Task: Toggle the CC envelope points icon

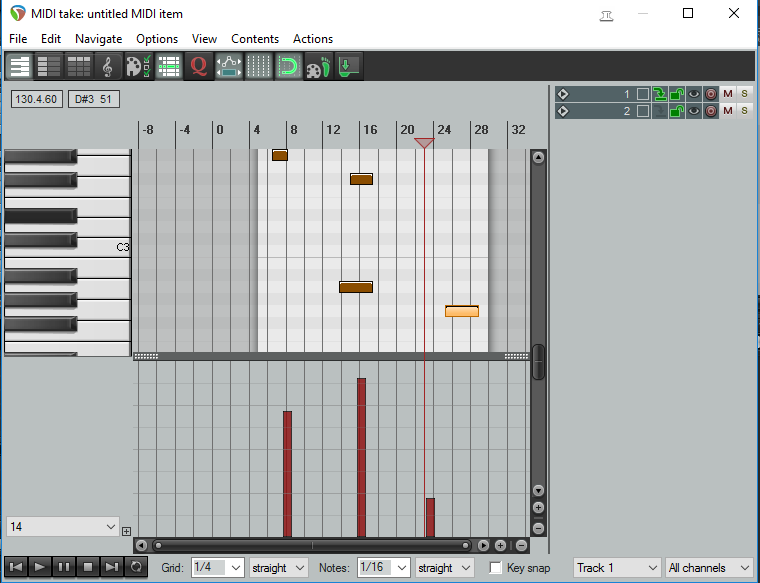Action: point(228,66)
